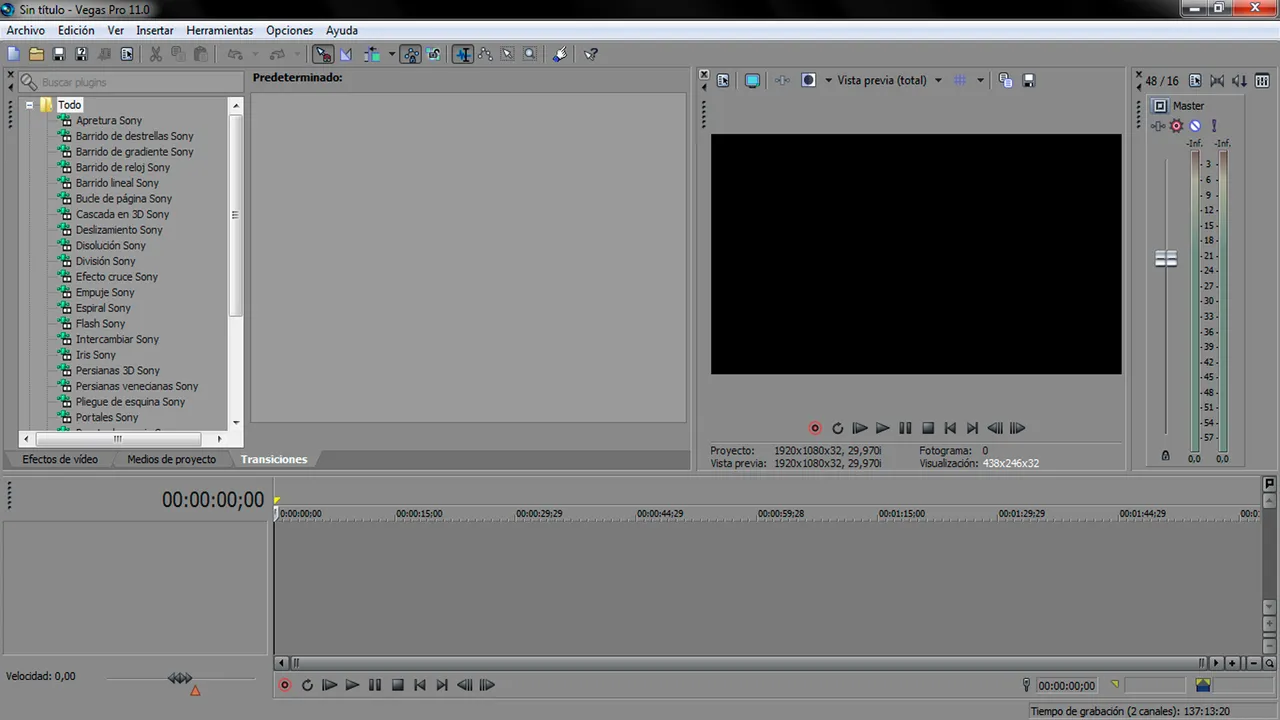Copy preview snapshot to clipboard

(1005, 80)
